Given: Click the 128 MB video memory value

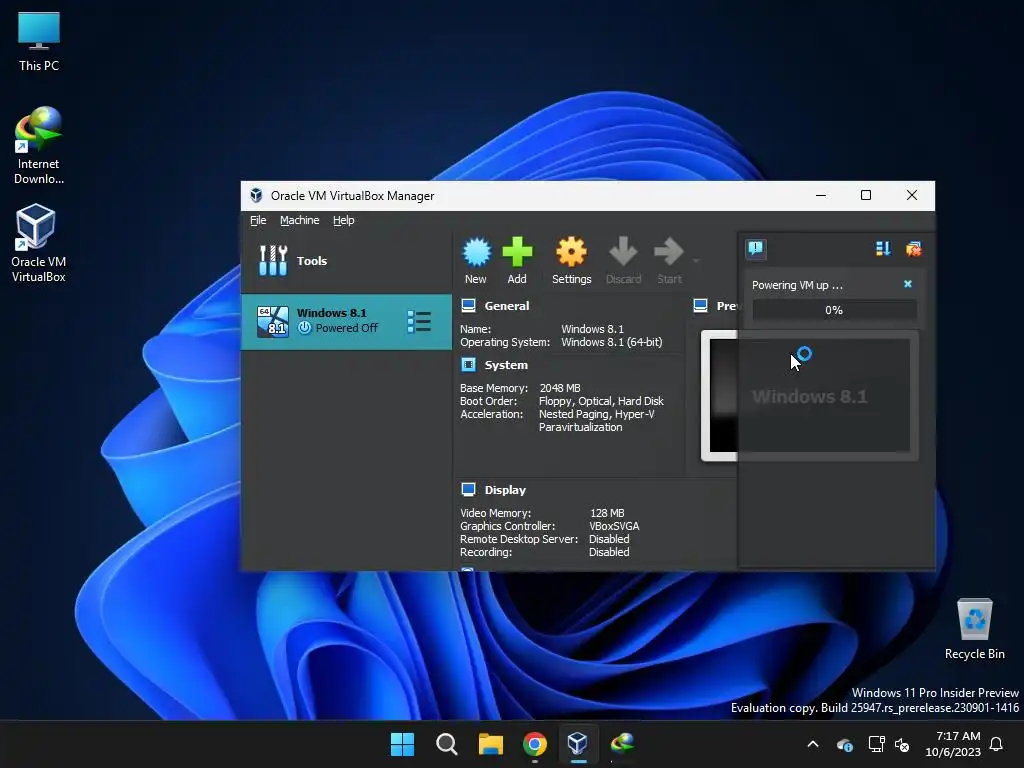Looking at the screenshot, I should [607, 513].
